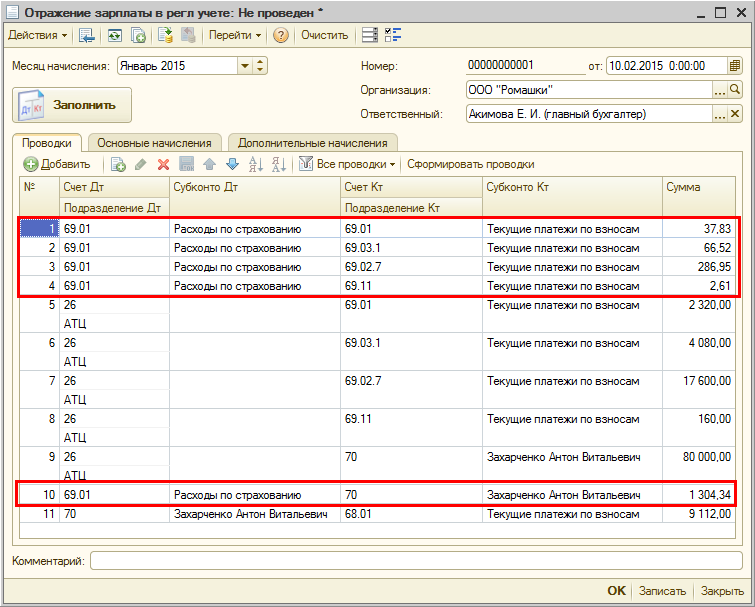Open calendar picker beside the date field
Image resolution: width=755 pixels, height=607 pixels.
point(734,66)
